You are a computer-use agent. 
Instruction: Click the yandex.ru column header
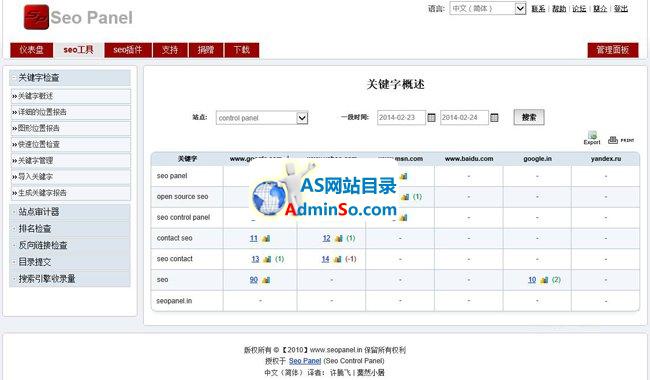pos(606,159)
